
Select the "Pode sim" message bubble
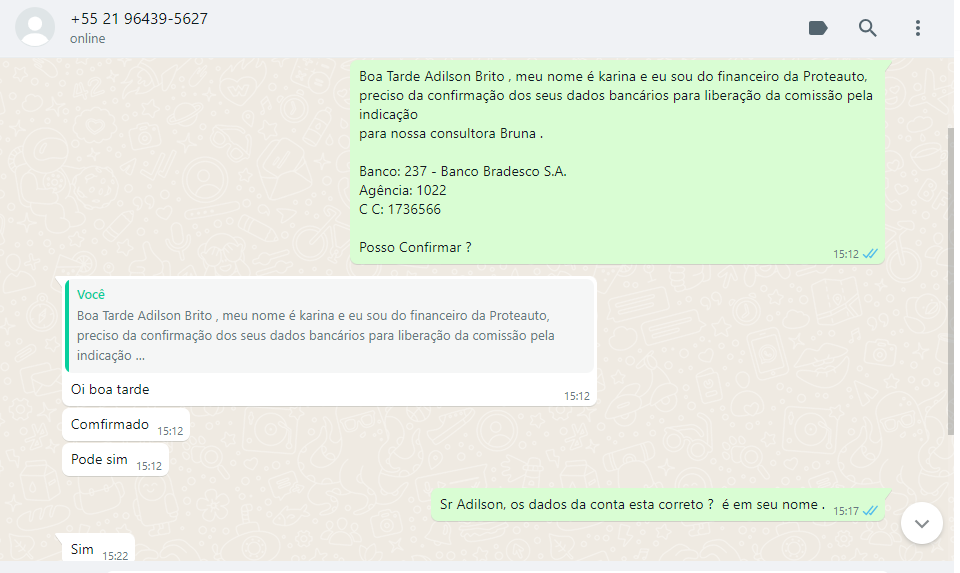[99, 460]
